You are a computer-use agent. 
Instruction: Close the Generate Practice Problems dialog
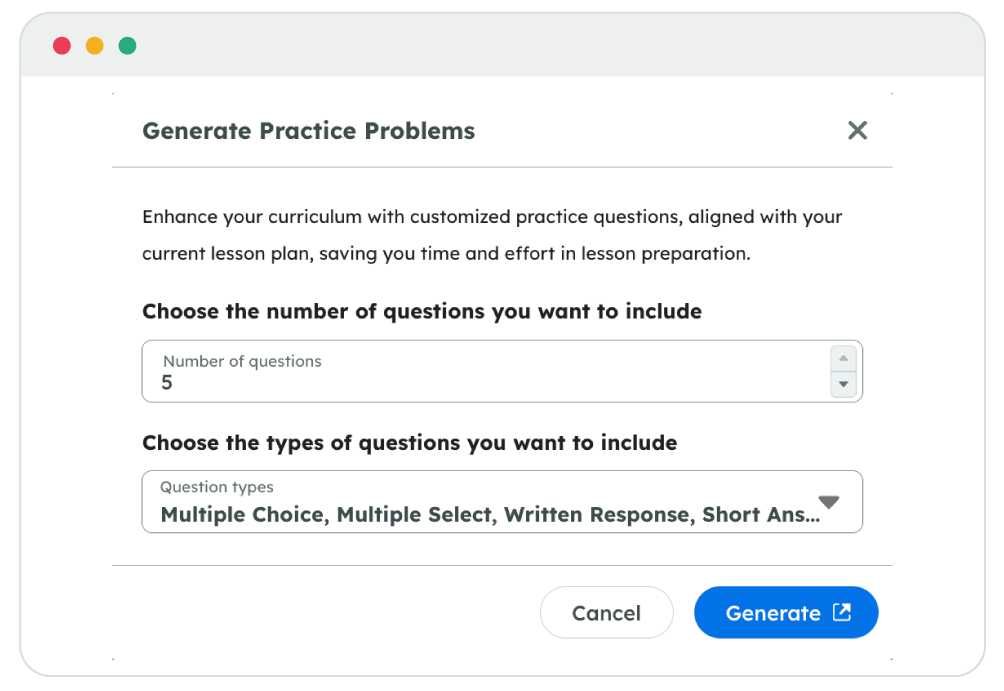tap(857, 130)
